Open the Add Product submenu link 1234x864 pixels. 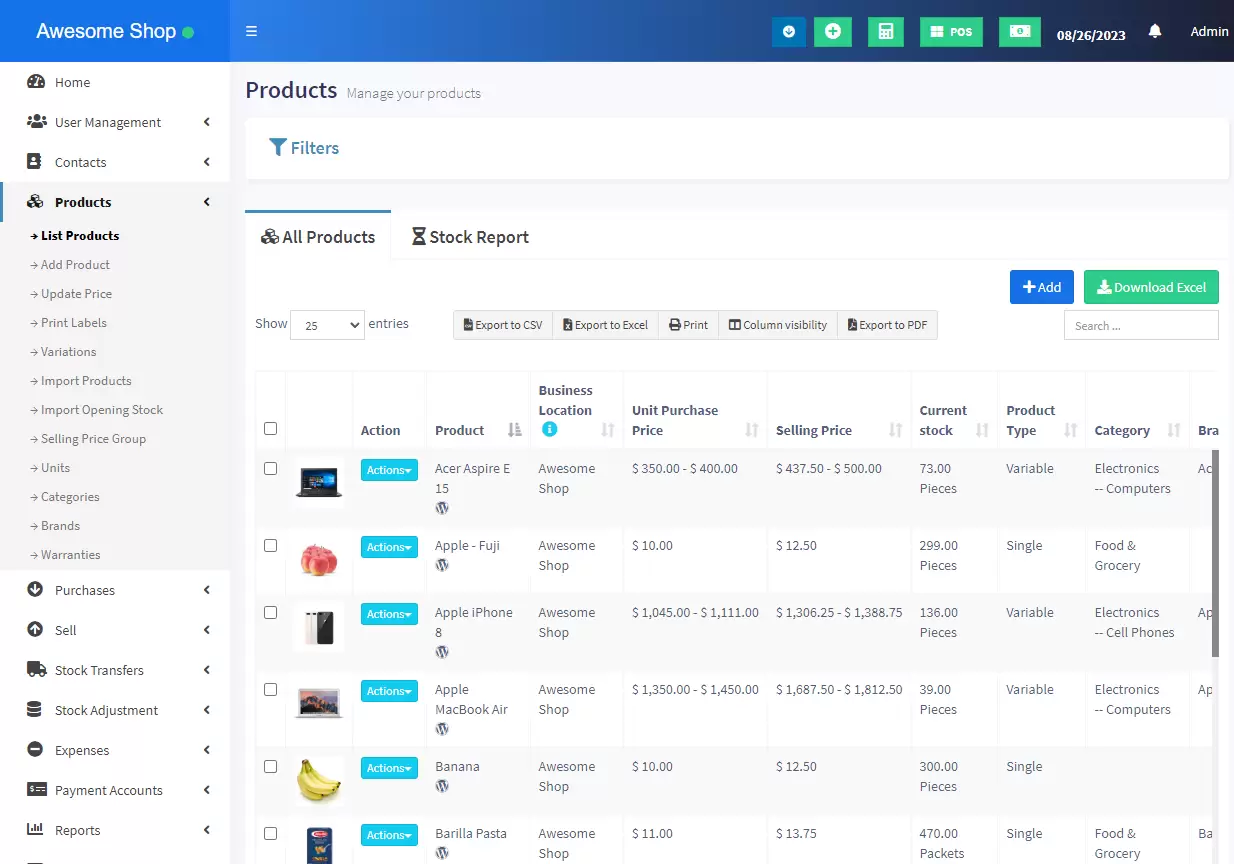tap(75, 265)
